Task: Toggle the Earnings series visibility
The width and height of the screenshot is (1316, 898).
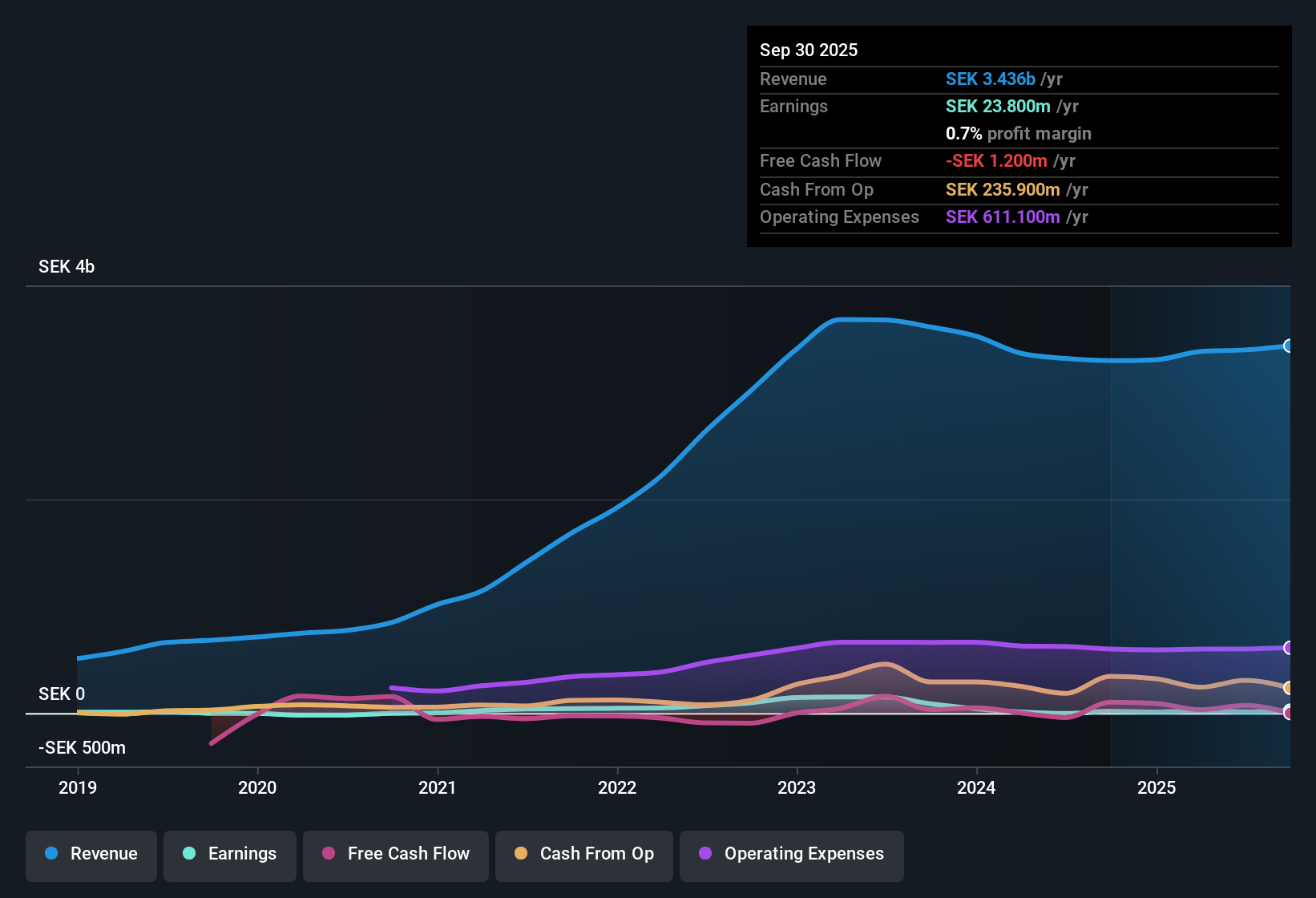Action: (x=230, y=854)
